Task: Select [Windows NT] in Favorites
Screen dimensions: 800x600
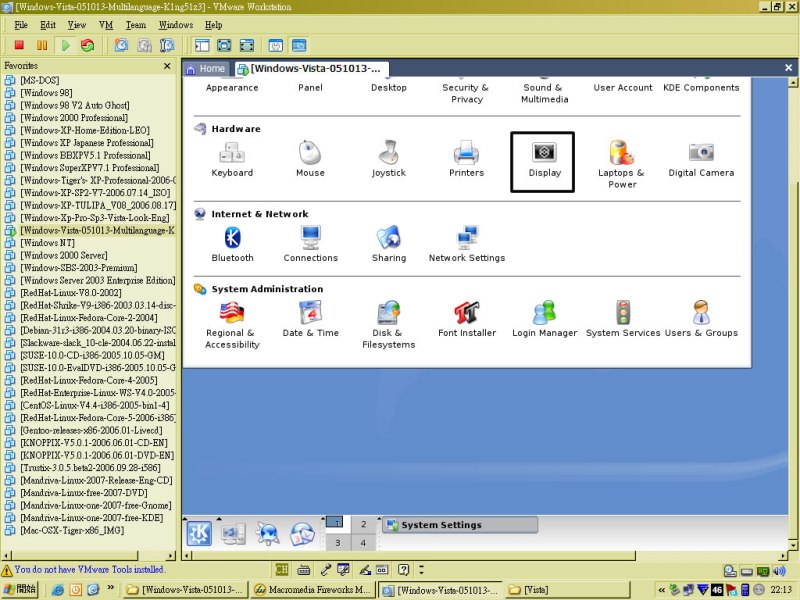Action: [x=47, y=243]
